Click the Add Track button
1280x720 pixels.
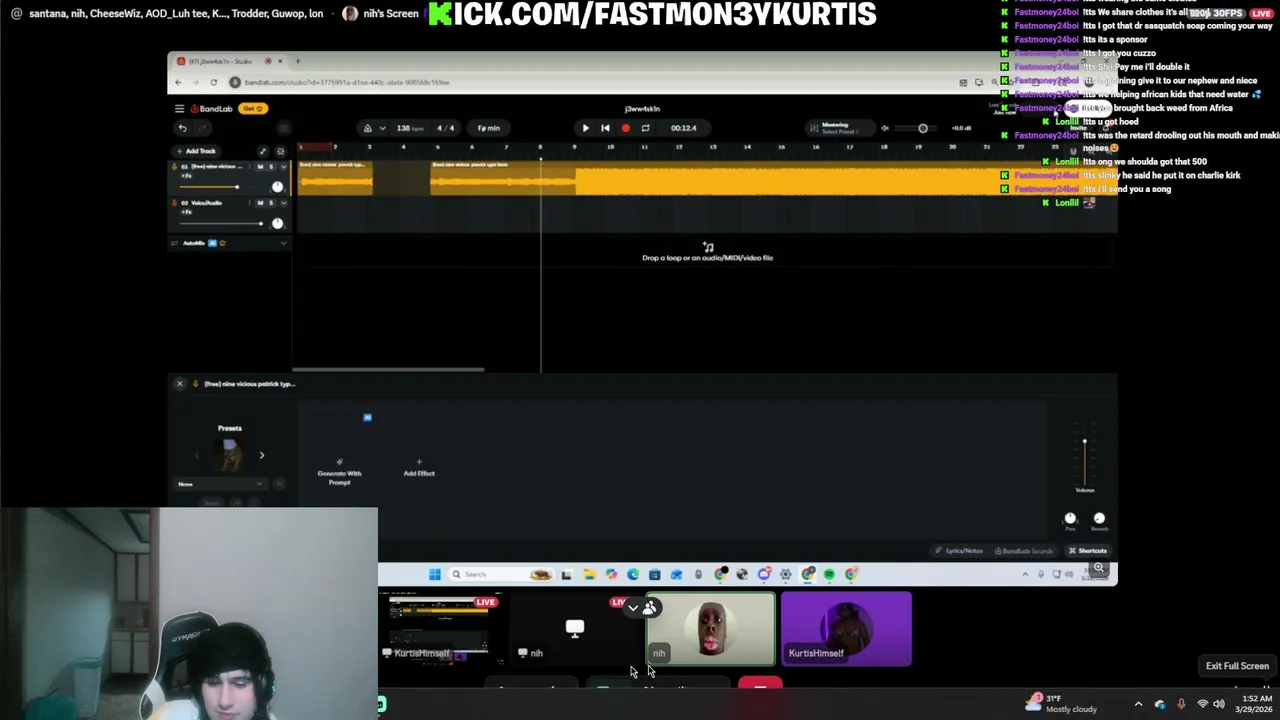[196, 151]
